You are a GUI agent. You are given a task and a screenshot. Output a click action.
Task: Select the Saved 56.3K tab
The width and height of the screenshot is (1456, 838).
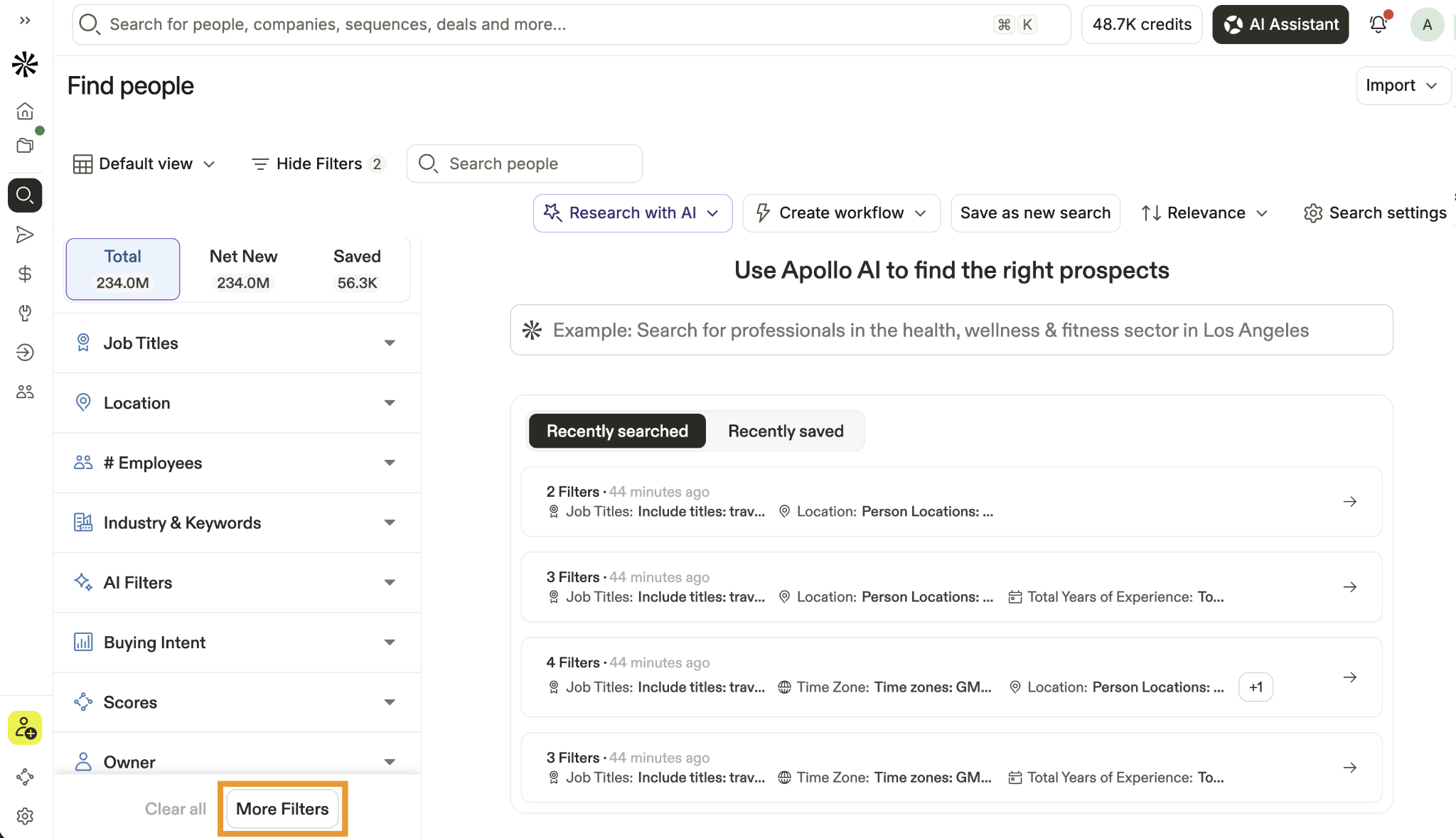point(357,269)
